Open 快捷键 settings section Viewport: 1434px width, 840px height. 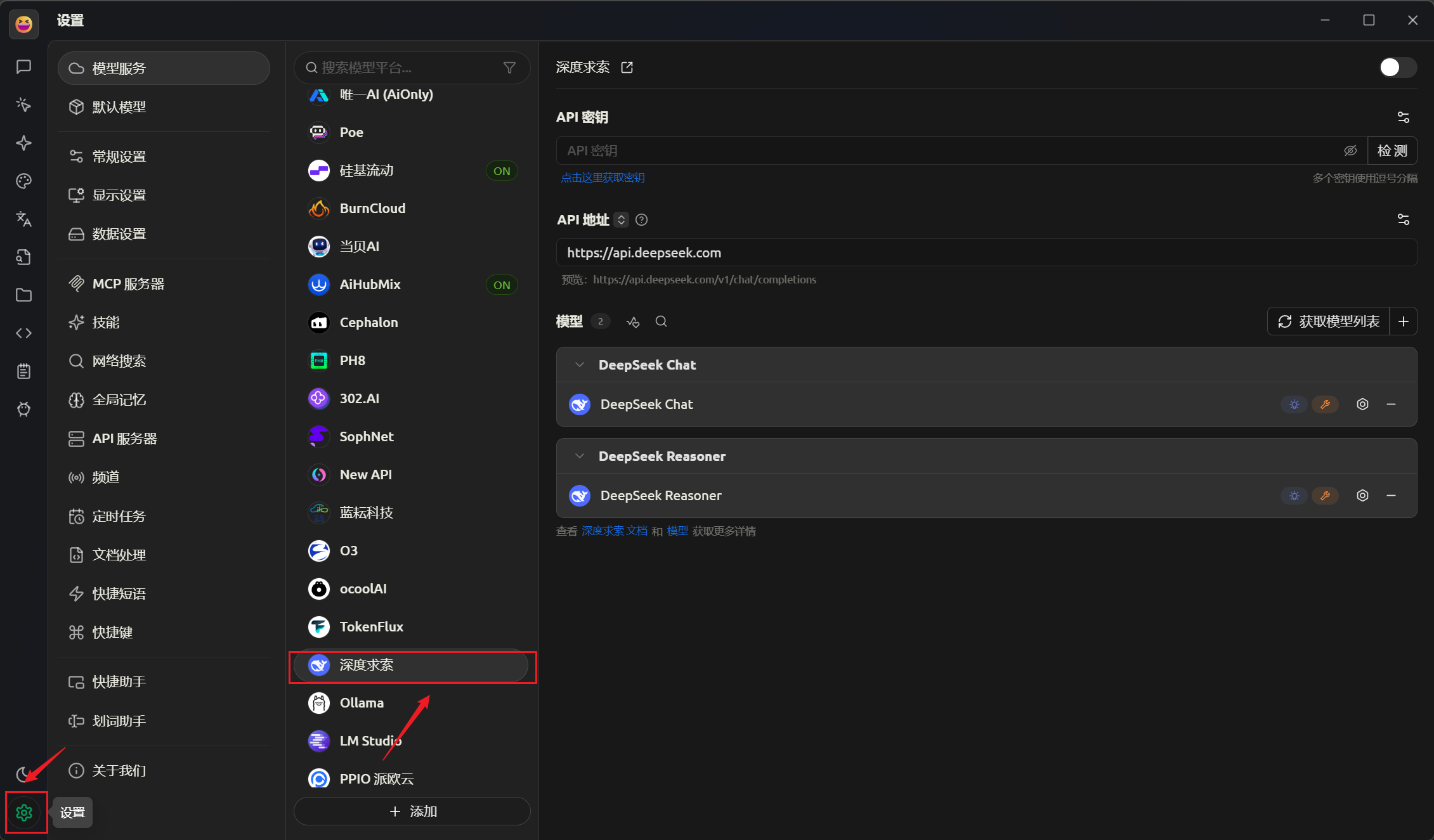pyautogui.click(x=164, y=632)
